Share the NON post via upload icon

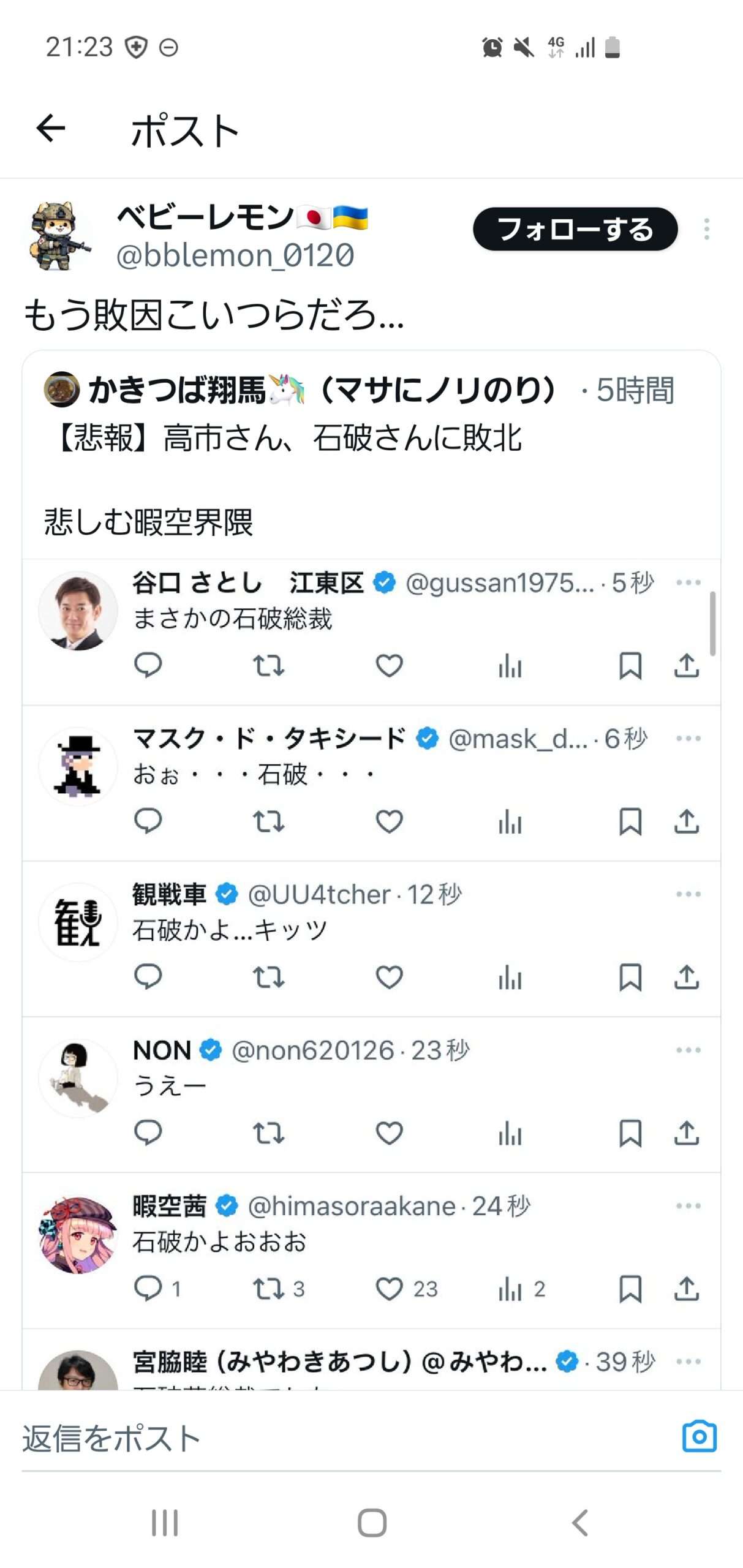click(687, 1133)
